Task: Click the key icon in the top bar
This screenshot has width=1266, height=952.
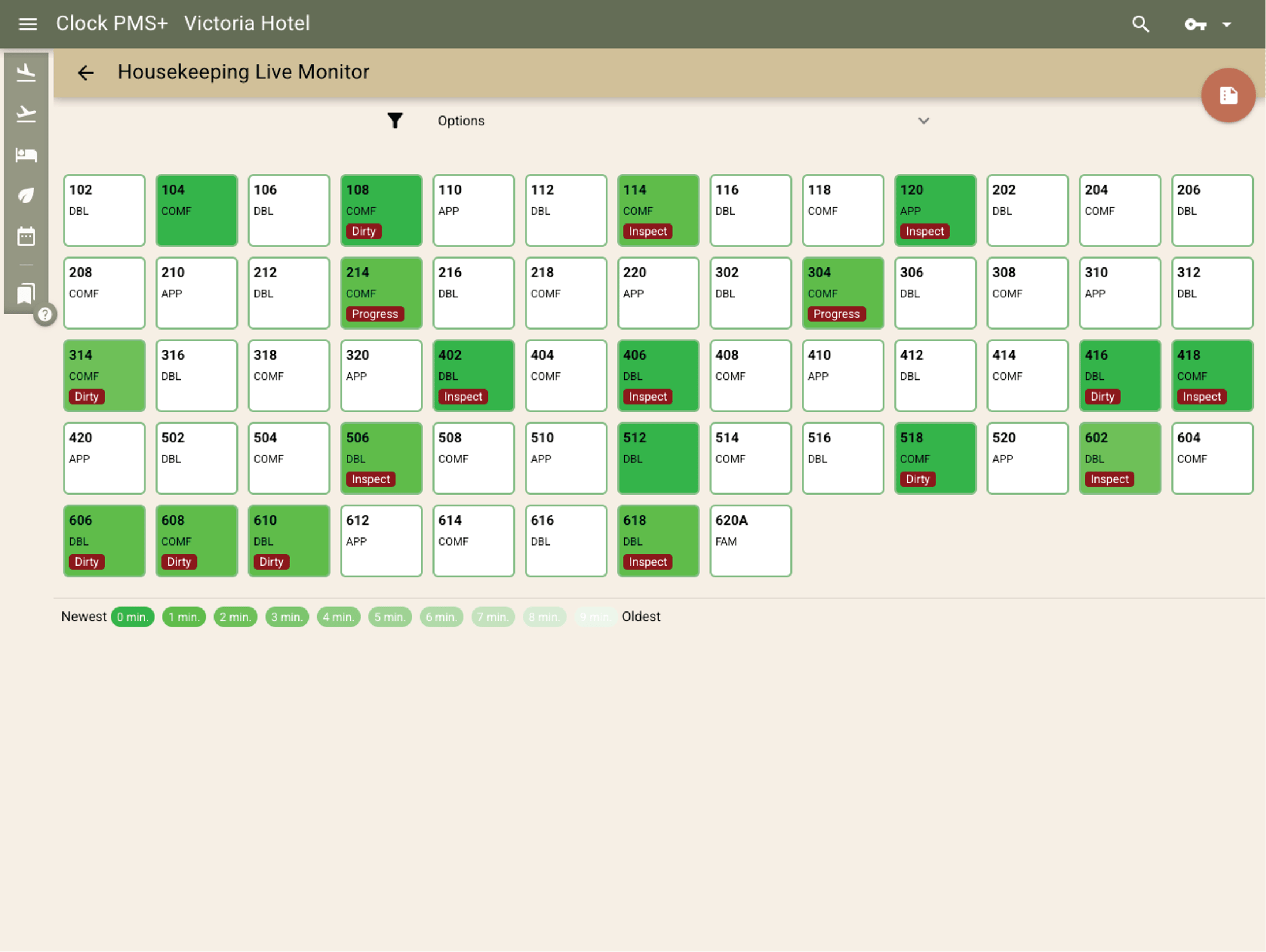Action: [1195, 24]
